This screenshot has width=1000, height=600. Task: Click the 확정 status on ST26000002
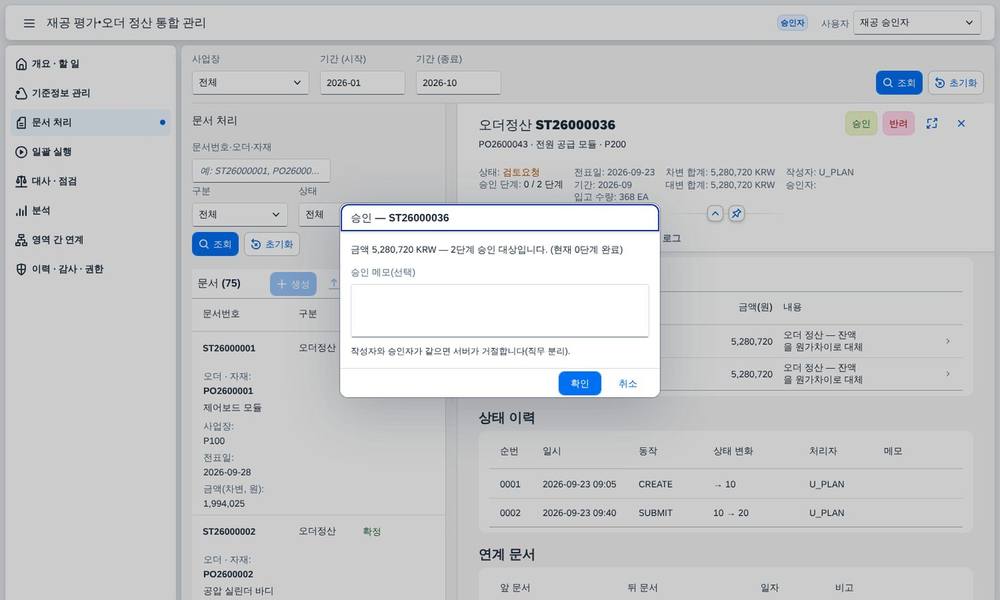click(371, 531)
